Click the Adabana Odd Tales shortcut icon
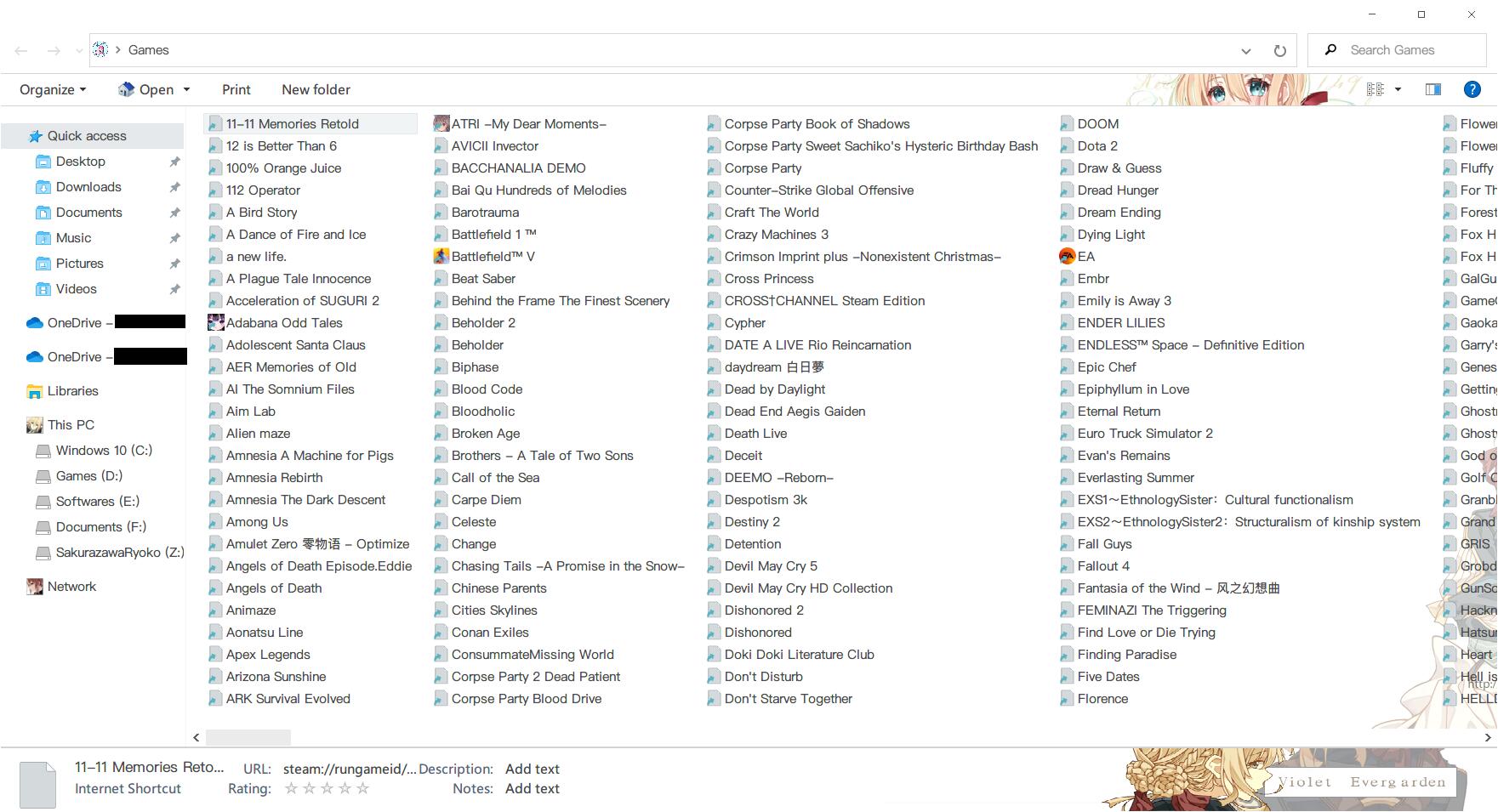The width and height of the screenshot is (1498, 812). [216, 323]
